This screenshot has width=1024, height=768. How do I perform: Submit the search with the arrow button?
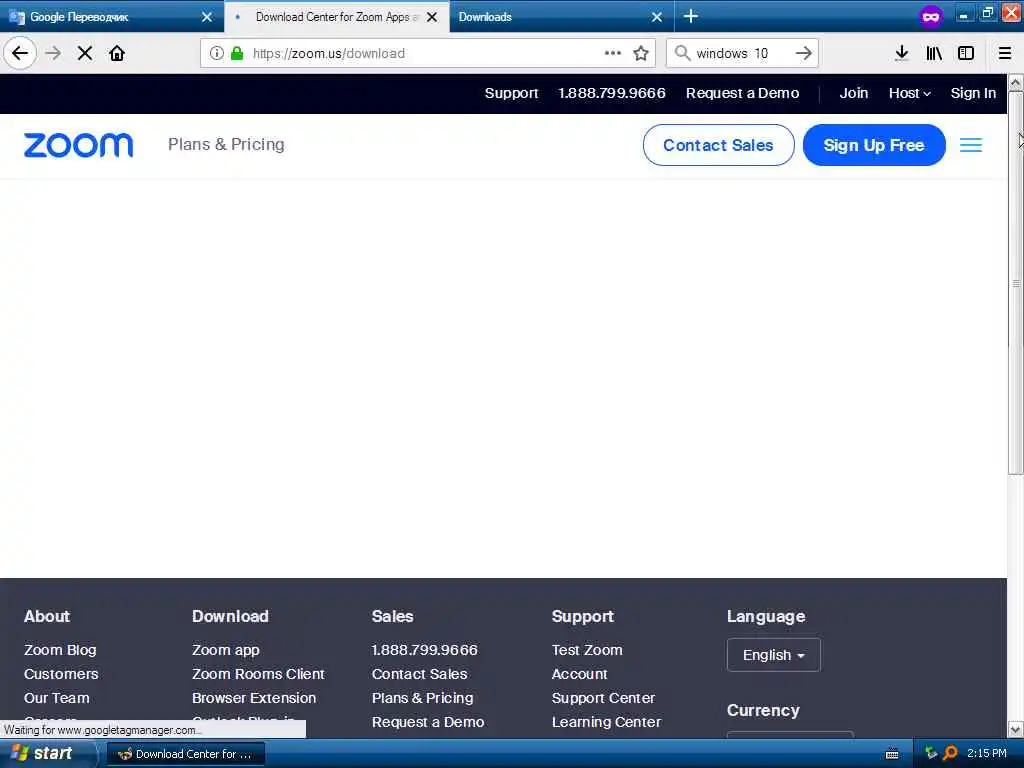pyautogui.click(x=804, y=54)
